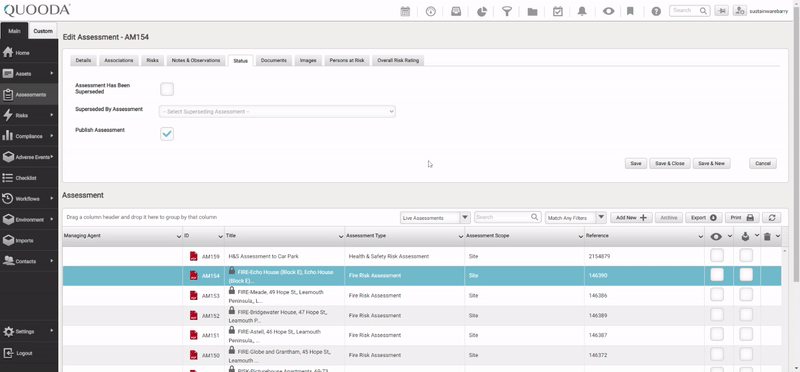Image resolution: width=800 pixels, height=372 pixels.
Task: Click the PDF icon for AM159
Action: (x=193, y=256)
